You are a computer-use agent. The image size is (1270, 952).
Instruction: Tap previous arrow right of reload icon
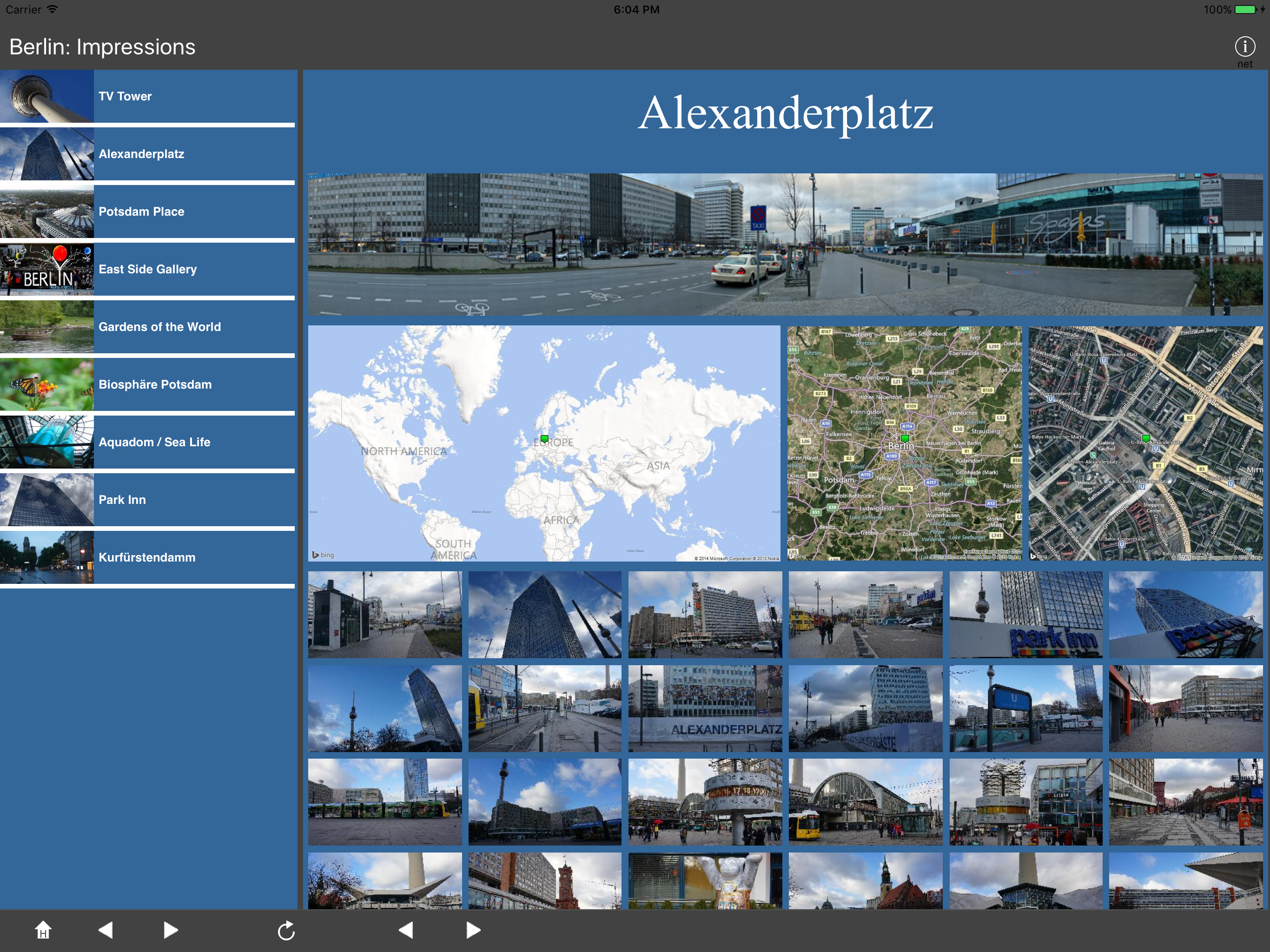pos(406,930)
